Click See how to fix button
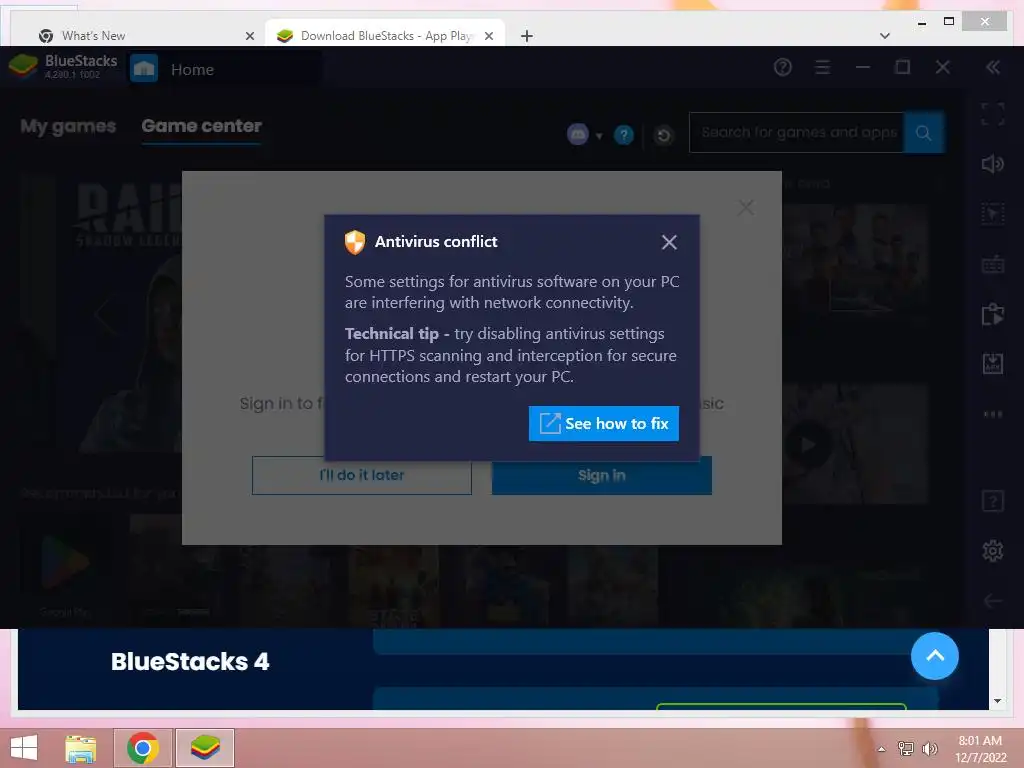The image size is (1024, 768). pos(603,424)
